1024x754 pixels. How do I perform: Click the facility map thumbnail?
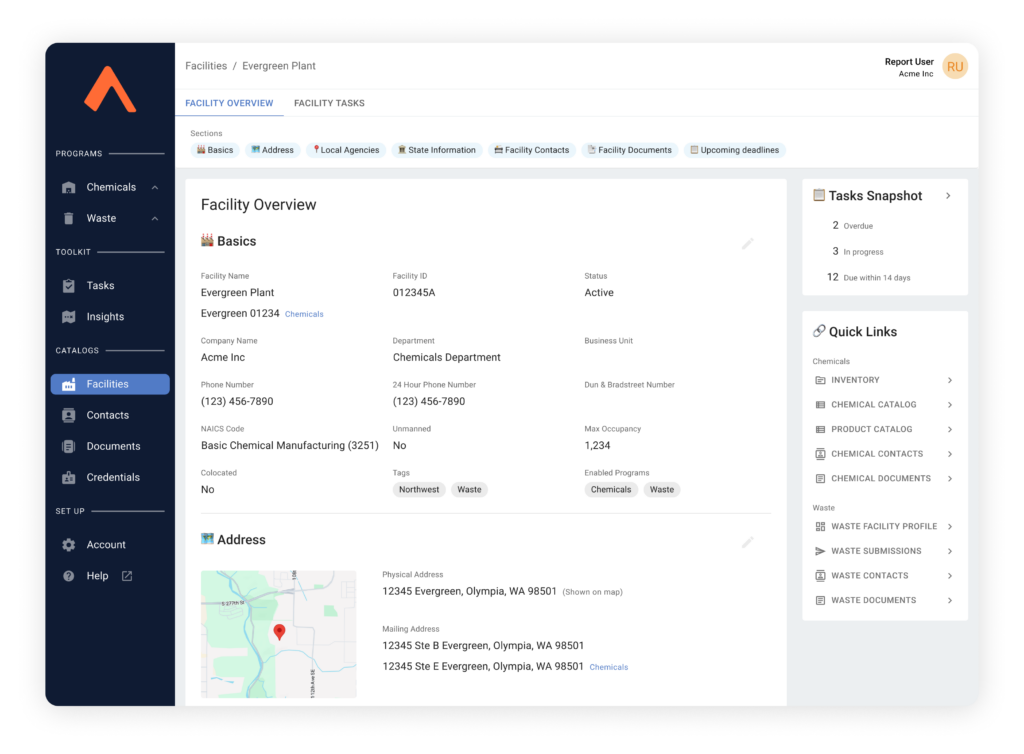(279, 634)
